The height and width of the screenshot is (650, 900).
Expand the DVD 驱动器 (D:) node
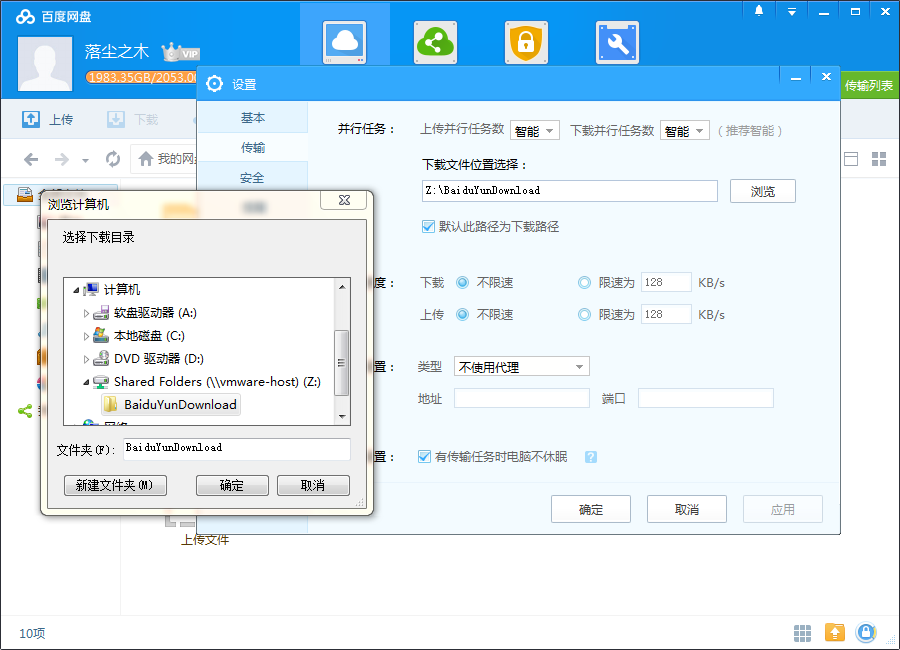(x=86, y=359)
